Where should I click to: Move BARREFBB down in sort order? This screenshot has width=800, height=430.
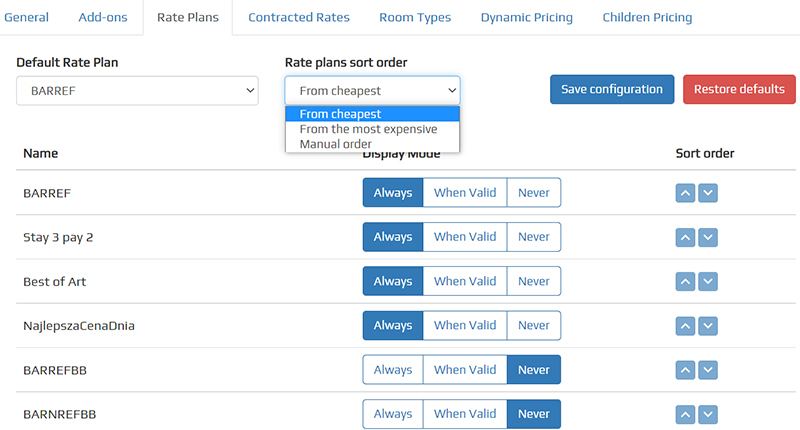pyautogui.click(x=708, y=370)
